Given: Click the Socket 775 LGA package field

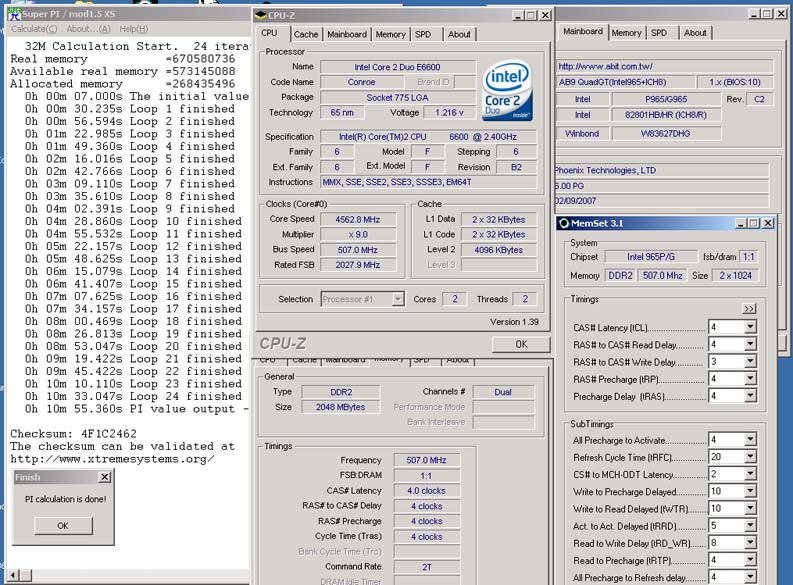Looking at the screenshot, I should 398,98.
